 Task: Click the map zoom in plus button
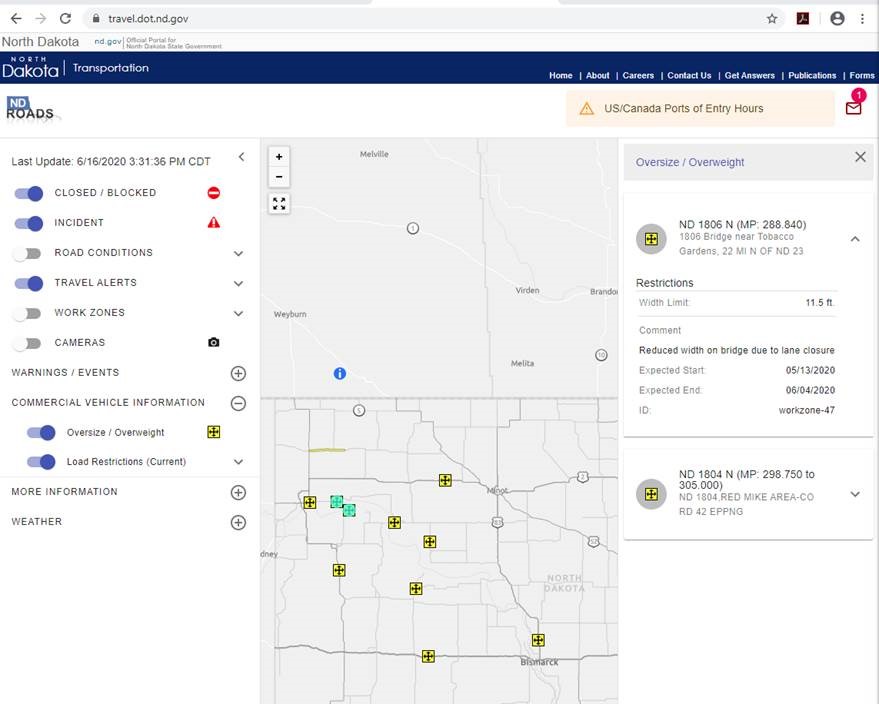coord(279,157)
